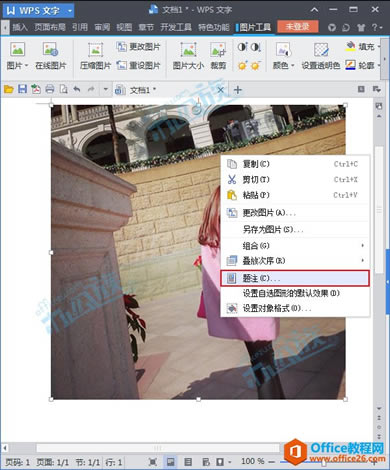Switch to the Page Layout (页面布局) tab

[x=50, y=27]
